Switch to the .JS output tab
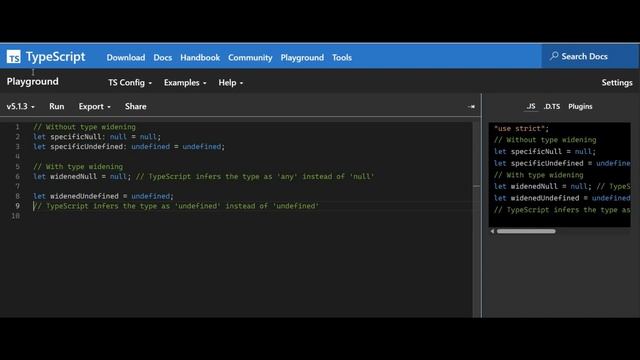This screenshot has height=360, width=640. coord(531,106)
